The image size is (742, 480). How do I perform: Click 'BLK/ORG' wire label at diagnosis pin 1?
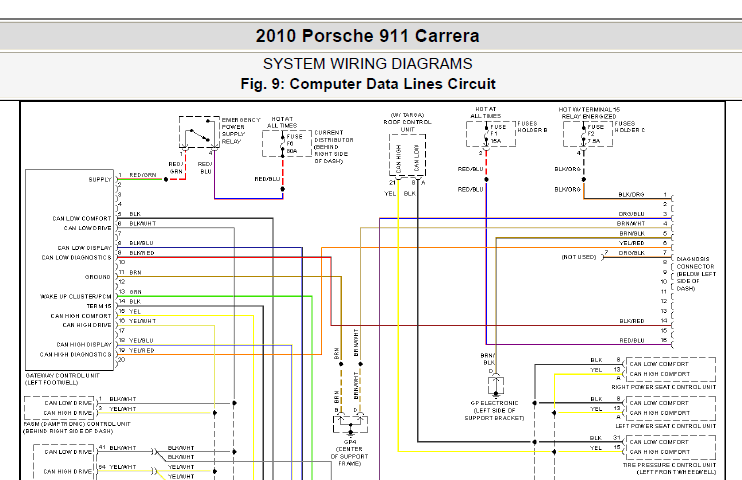[632, 195]
